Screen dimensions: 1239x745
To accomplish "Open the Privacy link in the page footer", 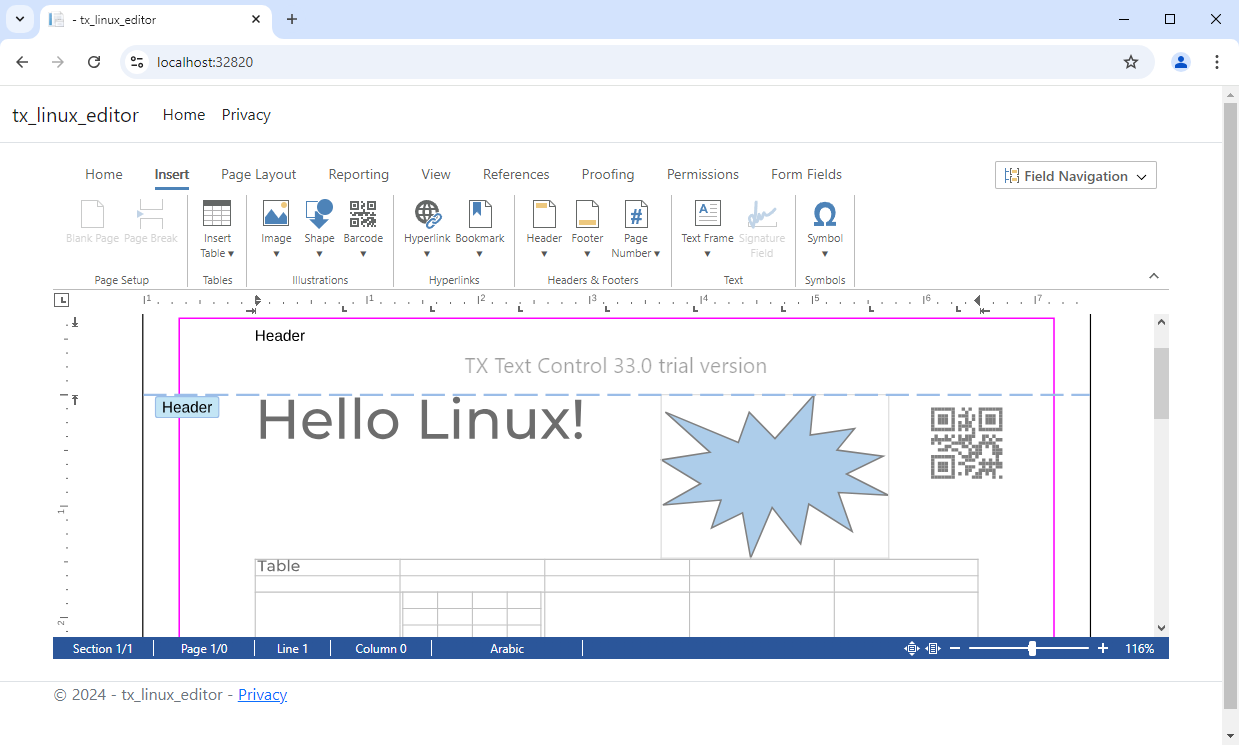I will [262, 694].
